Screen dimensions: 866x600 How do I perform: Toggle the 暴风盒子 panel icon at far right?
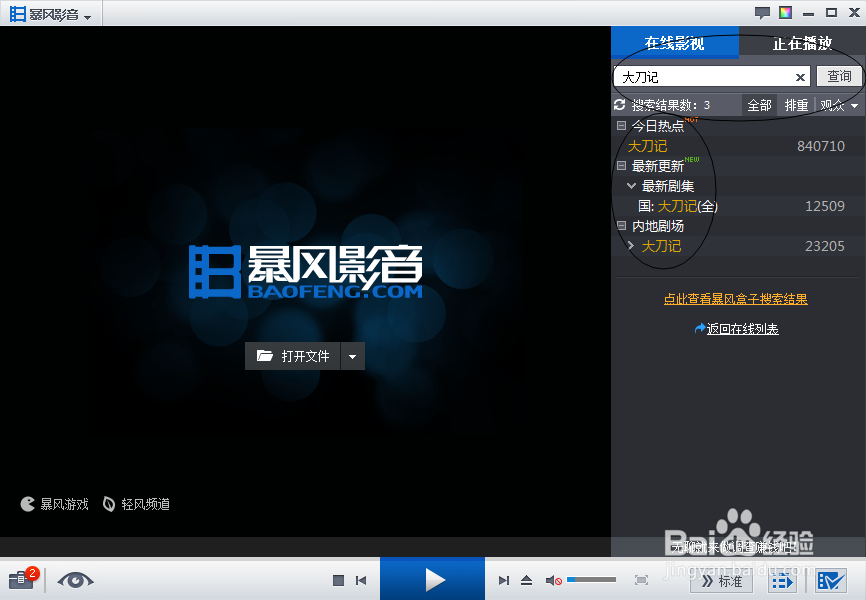pyautogui.click(x=831, y=581)
